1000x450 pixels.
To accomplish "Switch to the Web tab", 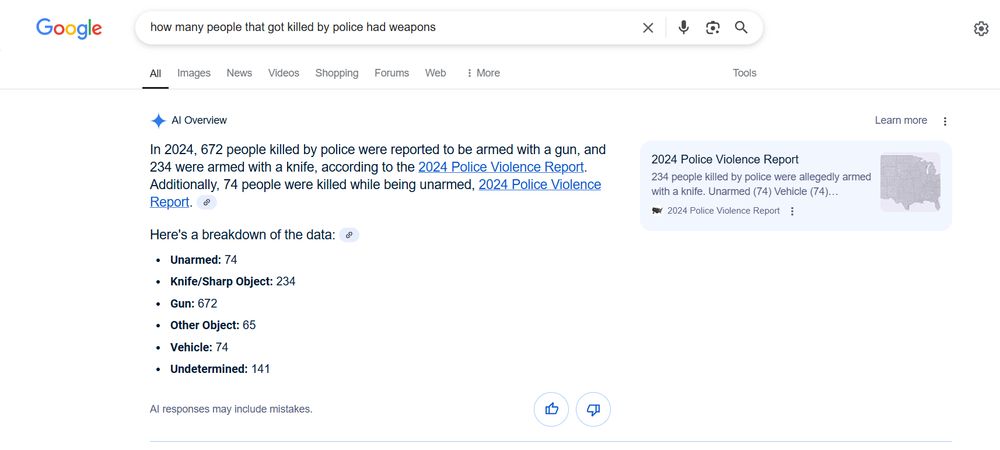I will click(436, 73).
